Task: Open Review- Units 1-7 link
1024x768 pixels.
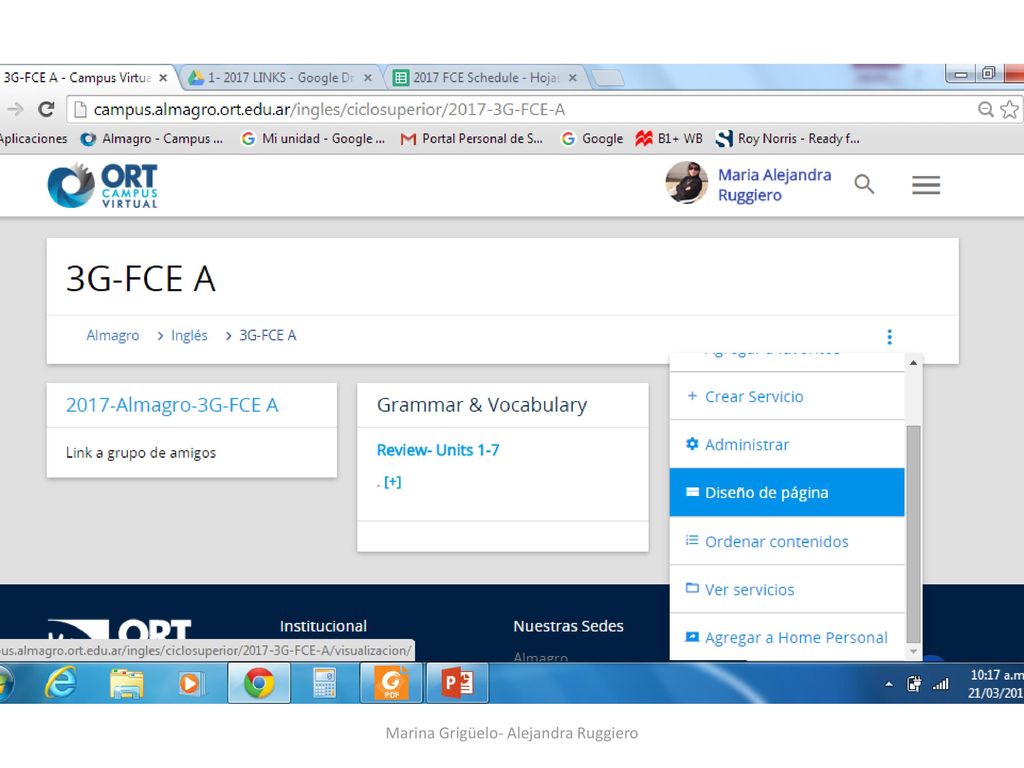Action: coord(438,450)
